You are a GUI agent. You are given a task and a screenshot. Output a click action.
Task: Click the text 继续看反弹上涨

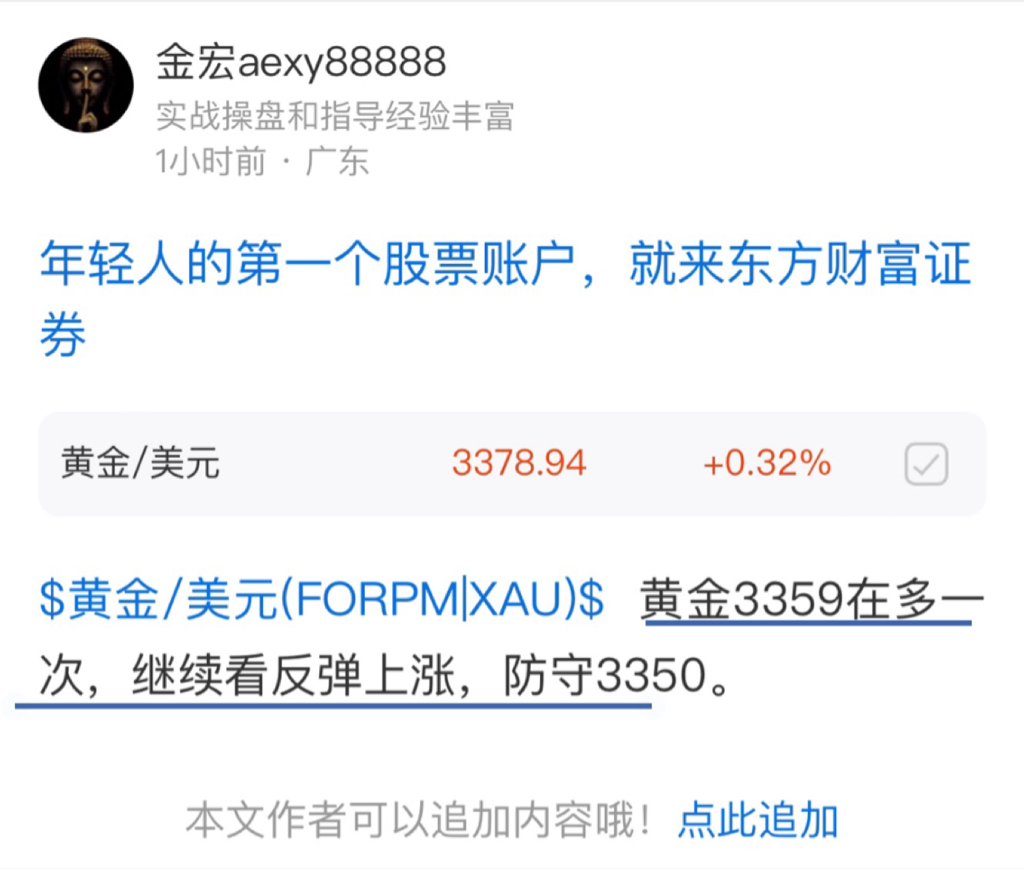[x=293, y=675]
